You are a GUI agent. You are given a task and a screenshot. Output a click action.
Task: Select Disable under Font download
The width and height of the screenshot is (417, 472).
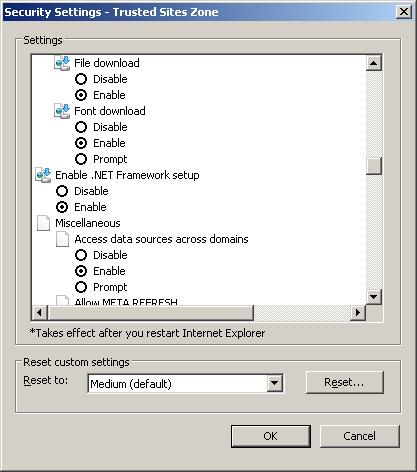click(x=81, y=127)
